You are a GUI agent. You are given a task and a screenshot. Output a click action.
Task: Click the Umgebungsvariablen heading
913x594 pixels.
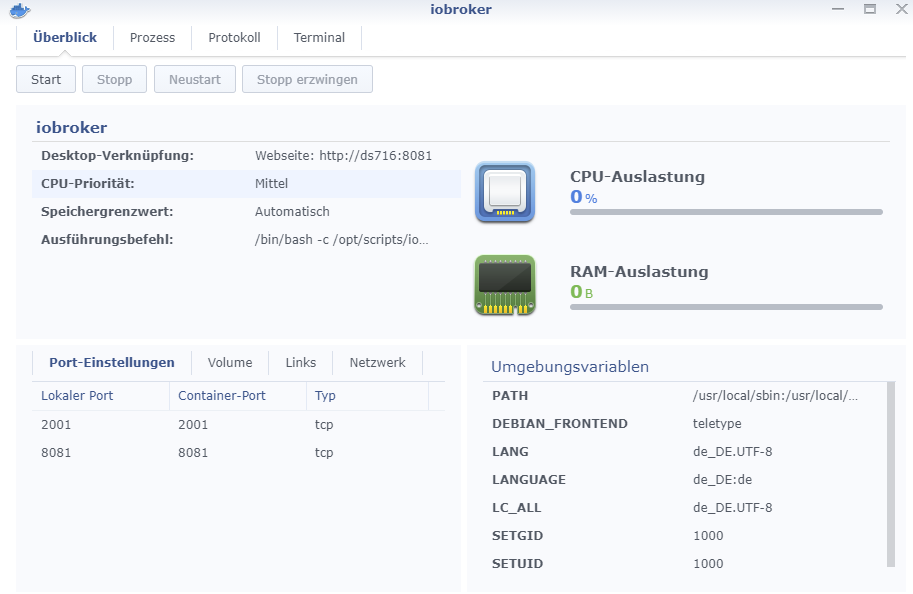click(x=570, y=367)
